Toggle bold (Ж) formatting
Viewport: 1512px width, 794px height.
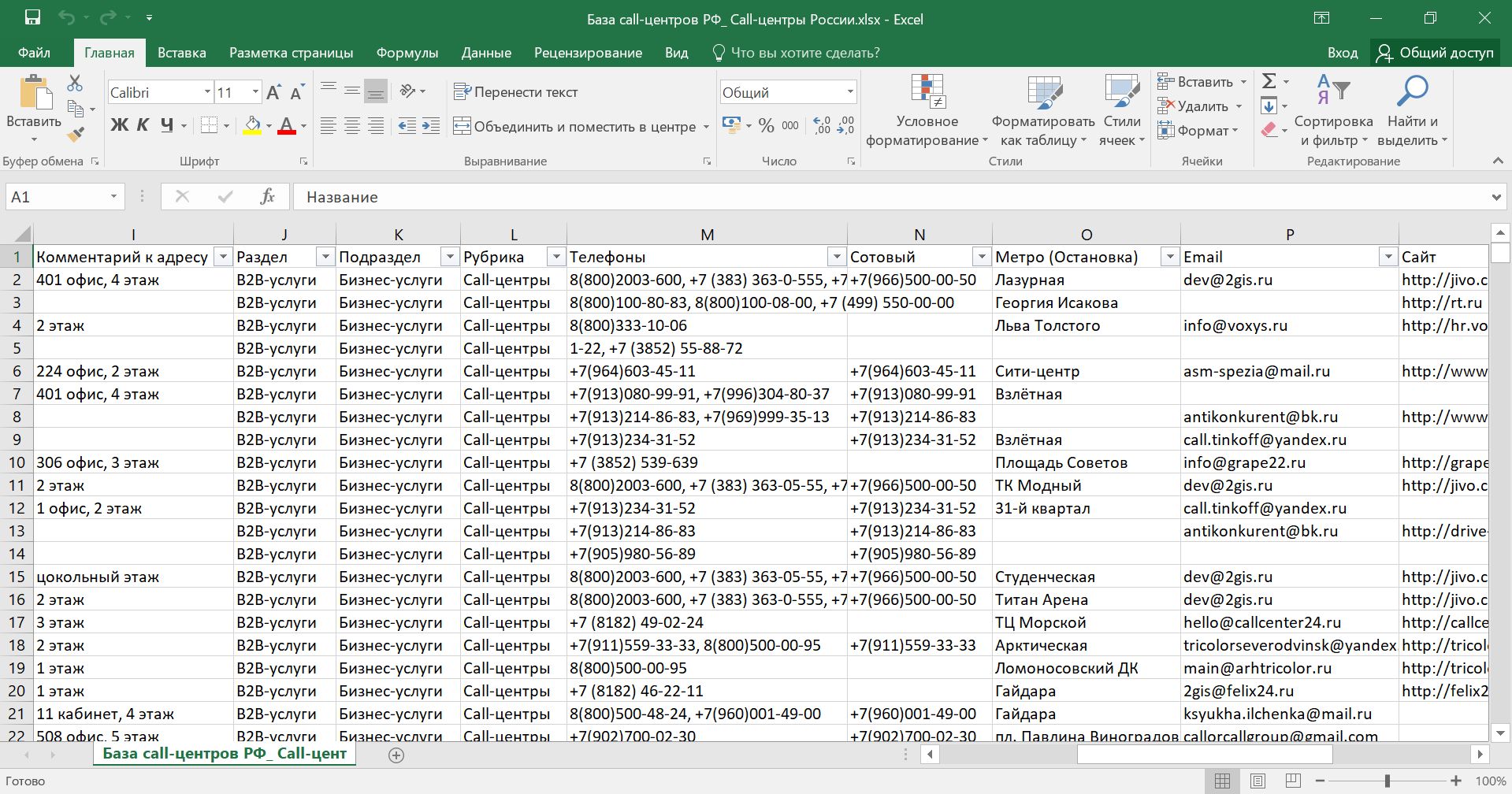point(119,125)
